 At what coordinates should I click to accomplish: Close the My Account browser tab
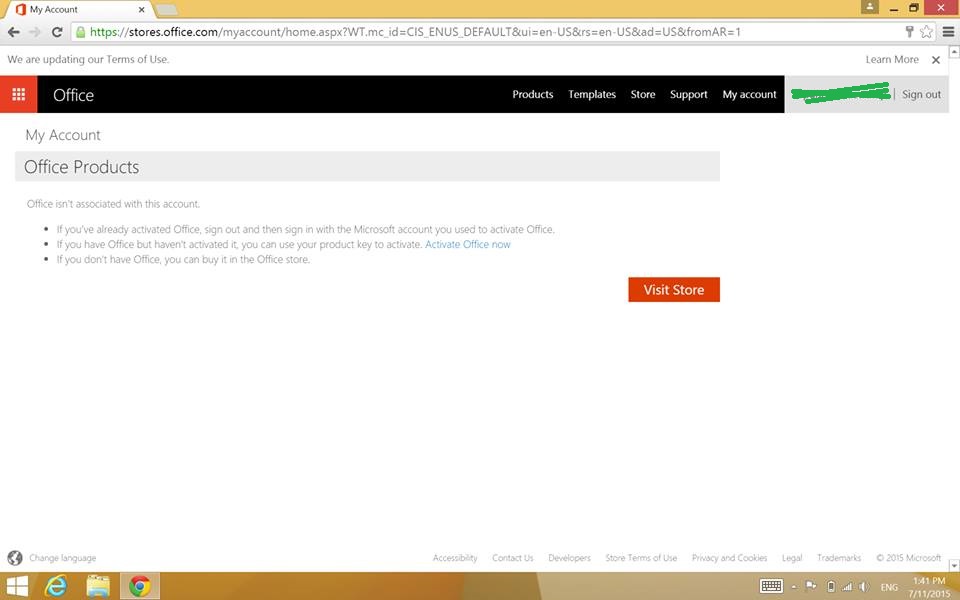141,10
